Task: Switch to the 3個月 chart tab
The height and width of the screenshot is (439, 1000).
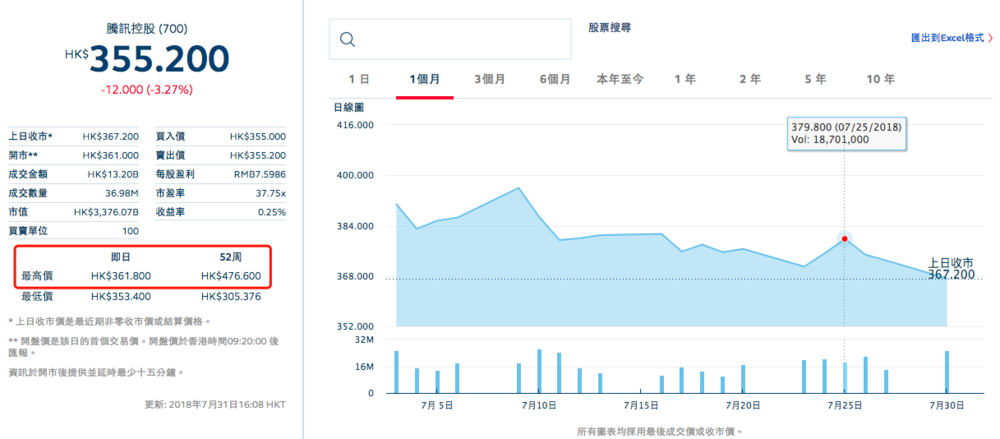Action: (490, 80)
